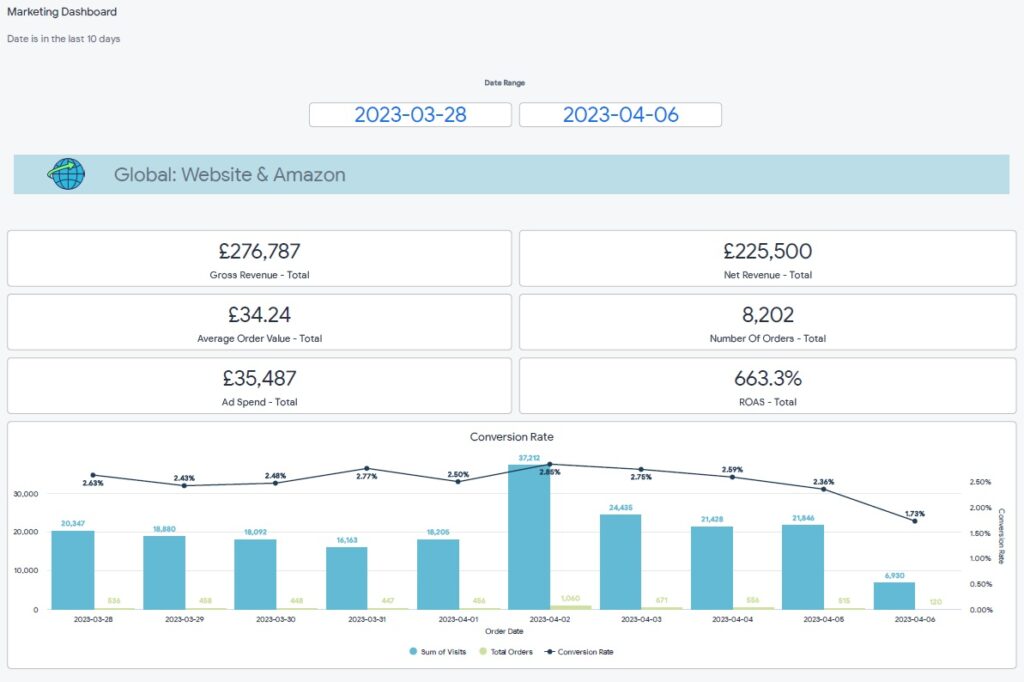The width and height of the screenshot is (1024, 682).
Task: Click the Conversion Rate chart title
Action: coord(512,437)
